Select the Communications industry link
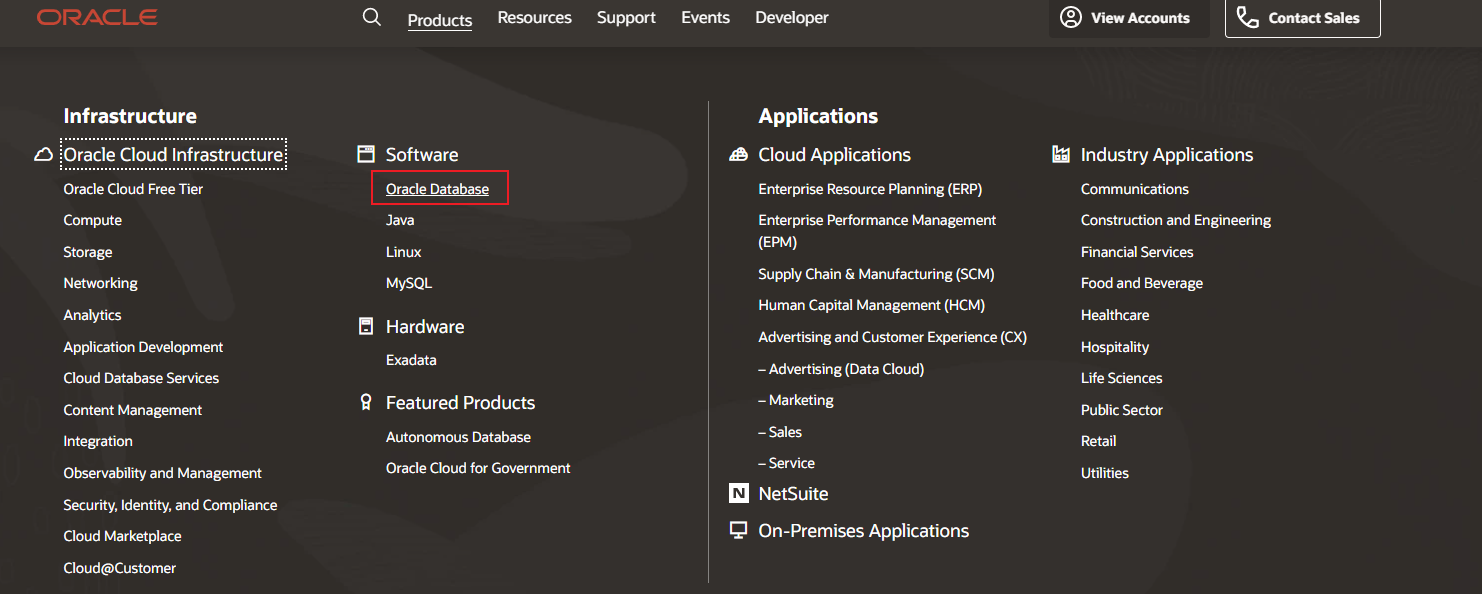This screenshot has width=1482, height=594. pos(1135,189)
